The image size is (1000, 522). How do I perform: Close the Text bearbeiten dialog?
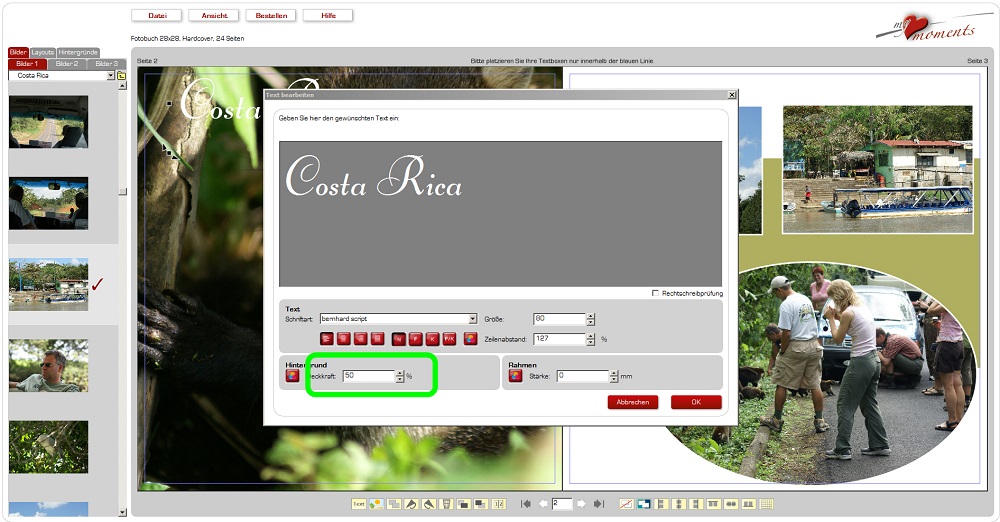pyautogui.click(x=732, y=94)
